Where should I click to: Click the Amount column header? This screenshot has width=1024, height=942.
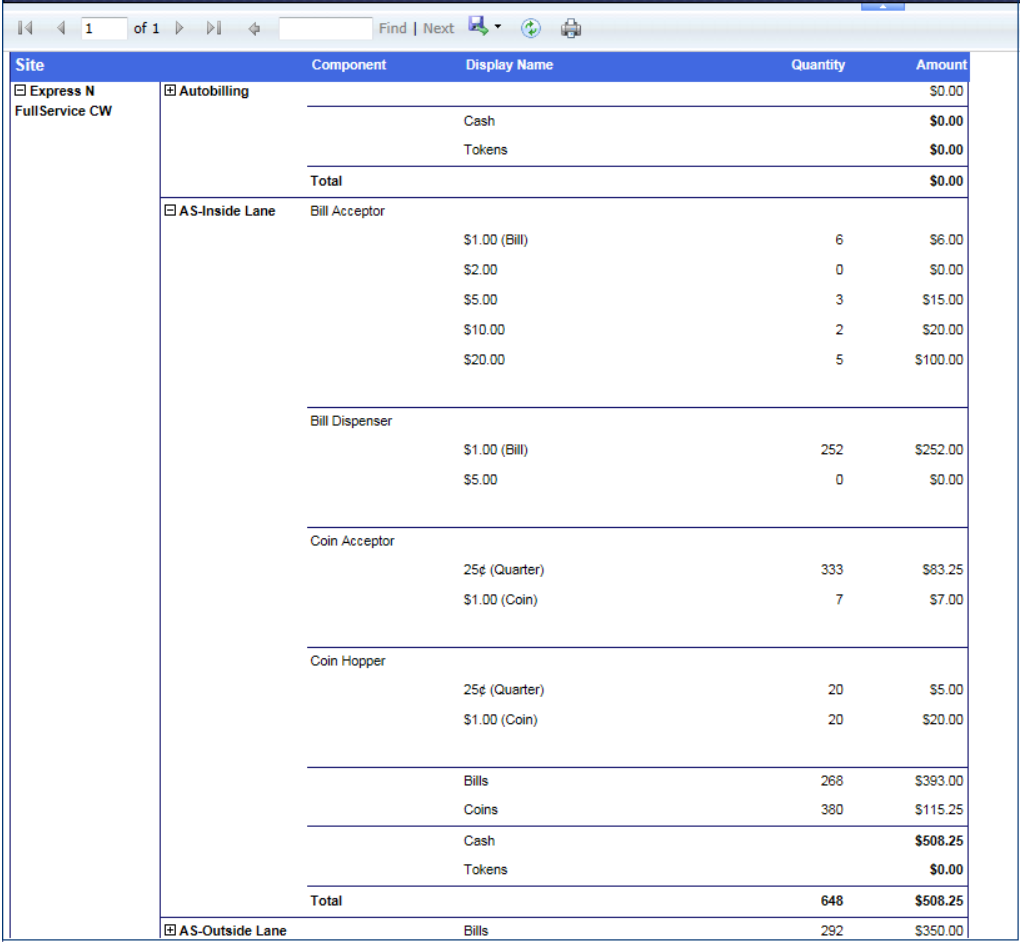tap(941, 65)
